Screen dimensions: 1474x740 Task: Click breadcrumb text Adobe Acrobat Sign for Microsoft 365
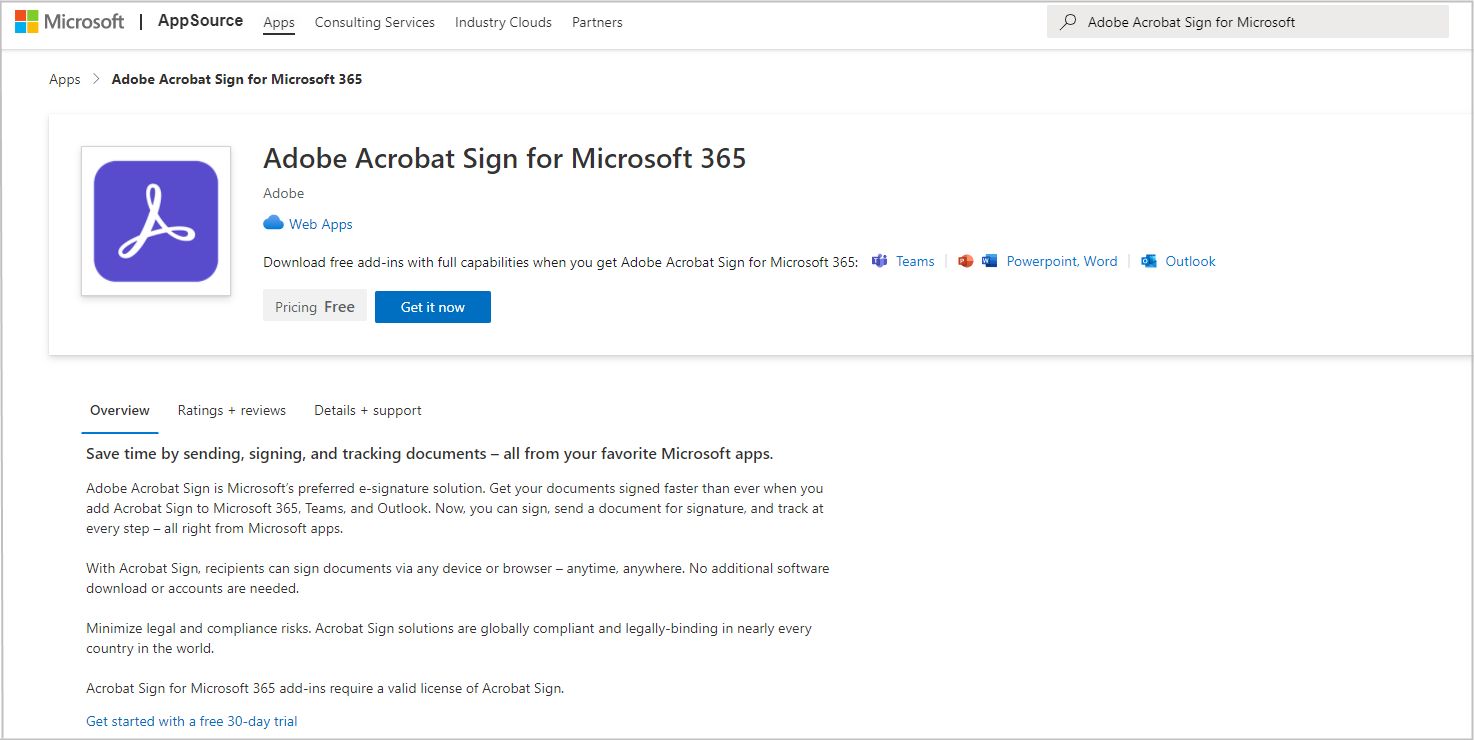coord(237,79)
